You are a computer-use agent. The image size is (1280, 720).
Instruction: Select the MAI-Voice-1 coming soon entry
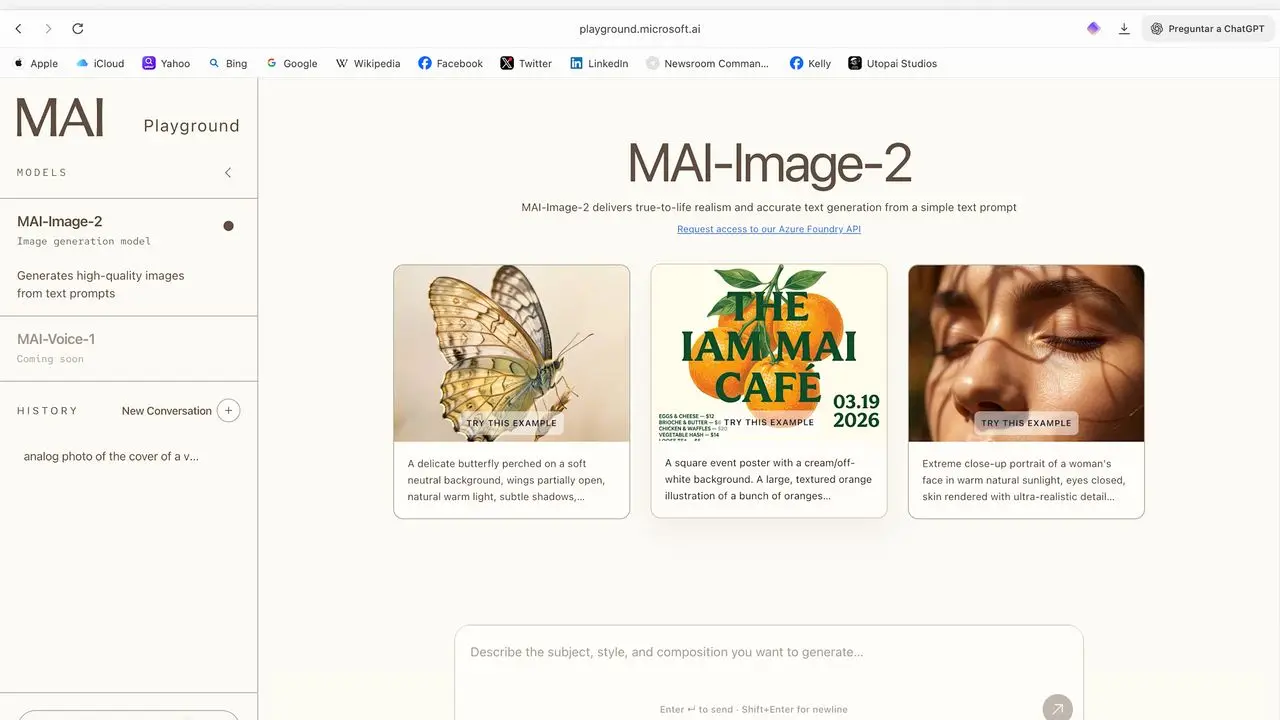(x=128, y=348)
